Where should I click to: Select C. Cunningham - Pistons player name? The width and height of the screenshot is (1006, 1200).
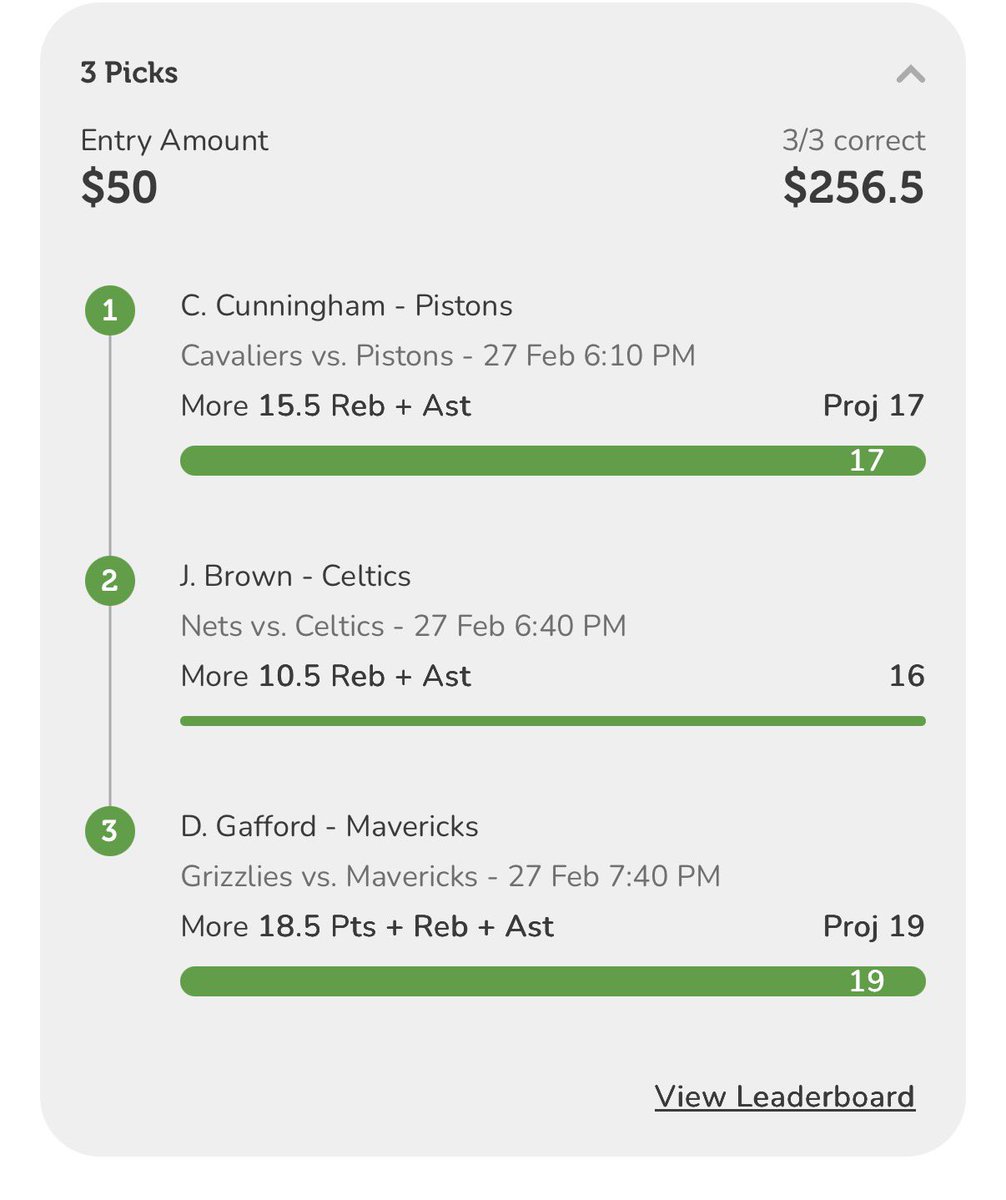(347, 306)
